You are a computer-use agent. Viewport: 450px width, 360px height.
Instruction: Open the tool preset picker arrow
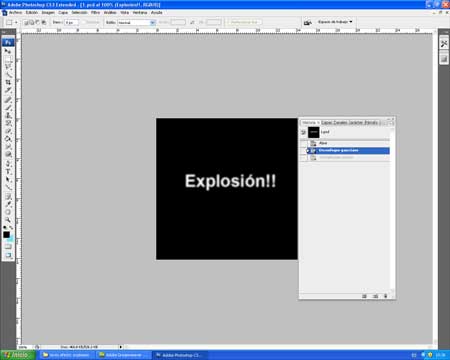tap(16, 22)
